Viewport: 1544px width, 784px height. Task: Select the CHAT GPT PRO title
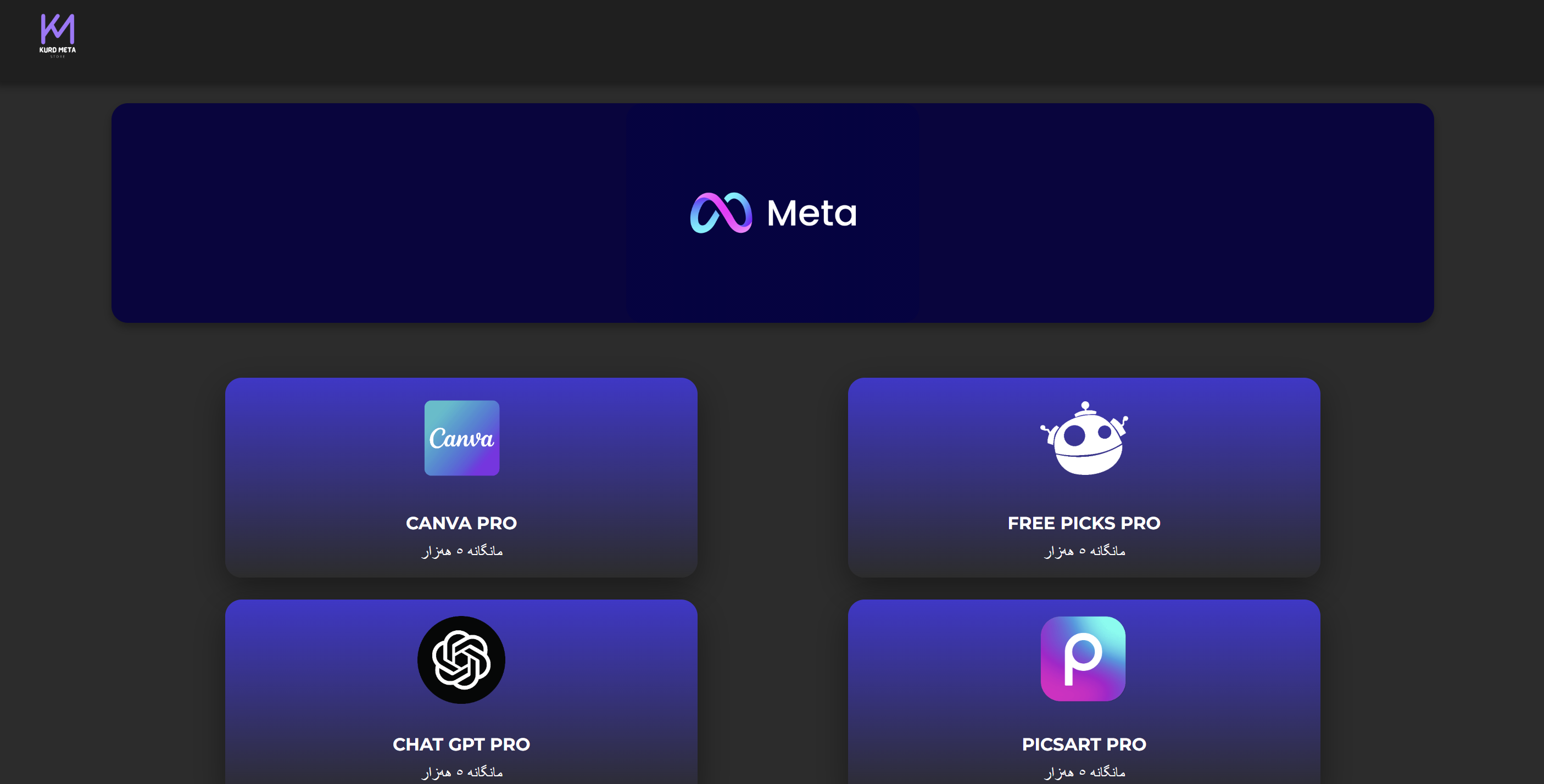click(x=461, y=744)
